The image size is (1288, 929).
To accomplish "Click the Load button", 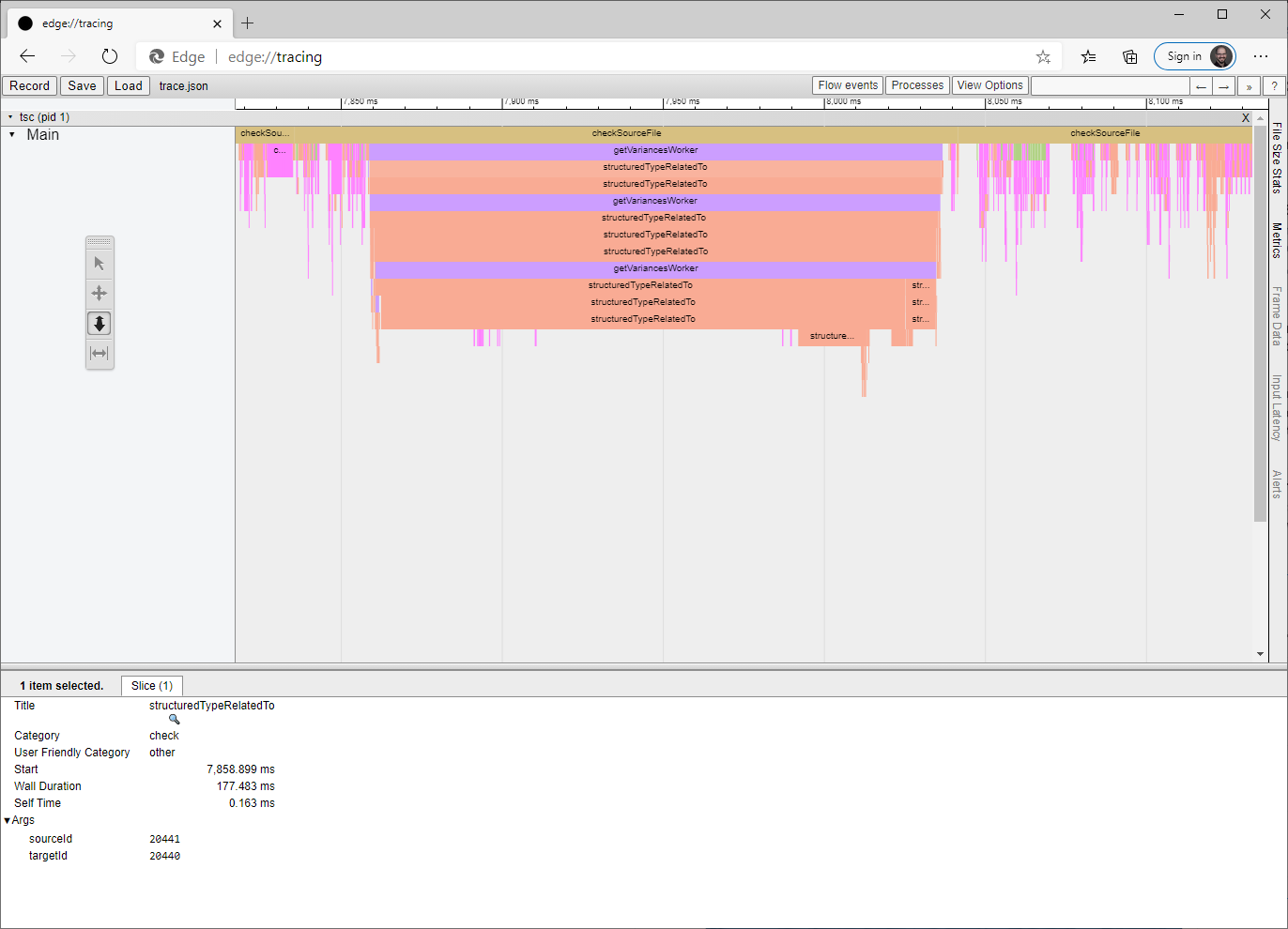I will tap(129, 85).
